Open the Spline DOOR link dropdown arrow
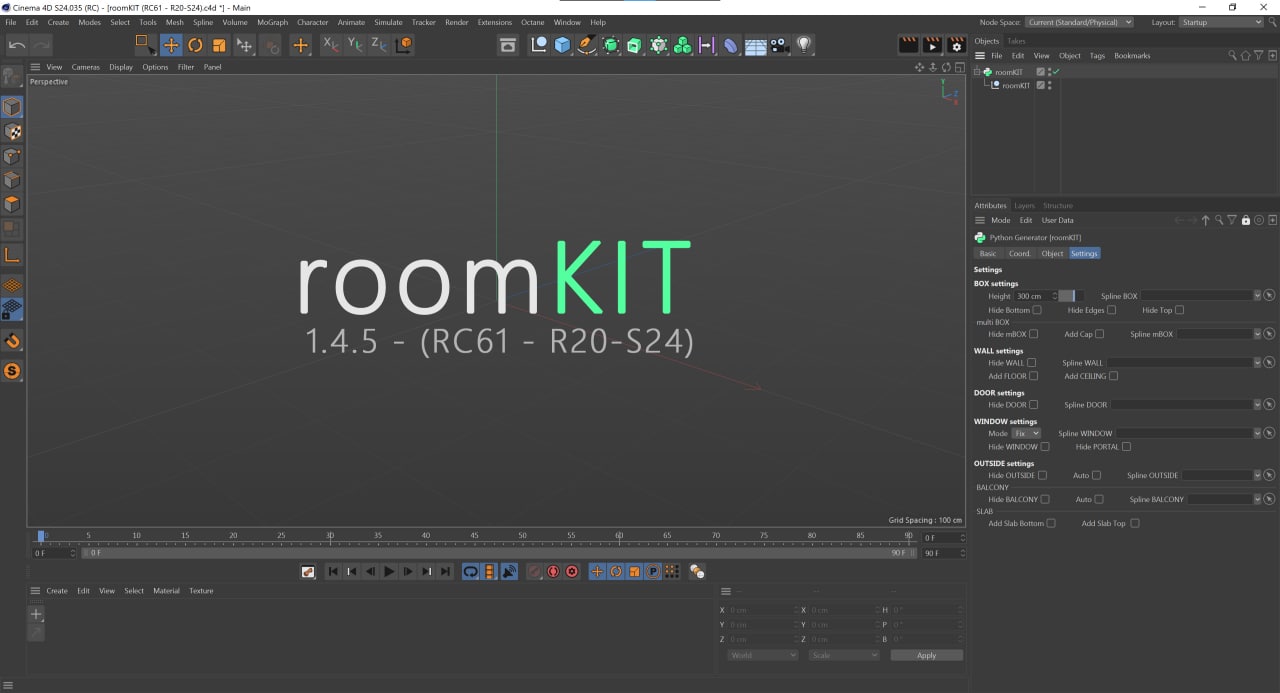Image resolution: width=1280 pixels, height=693 pixels. pyautogui.click(x=1257, y=405)
